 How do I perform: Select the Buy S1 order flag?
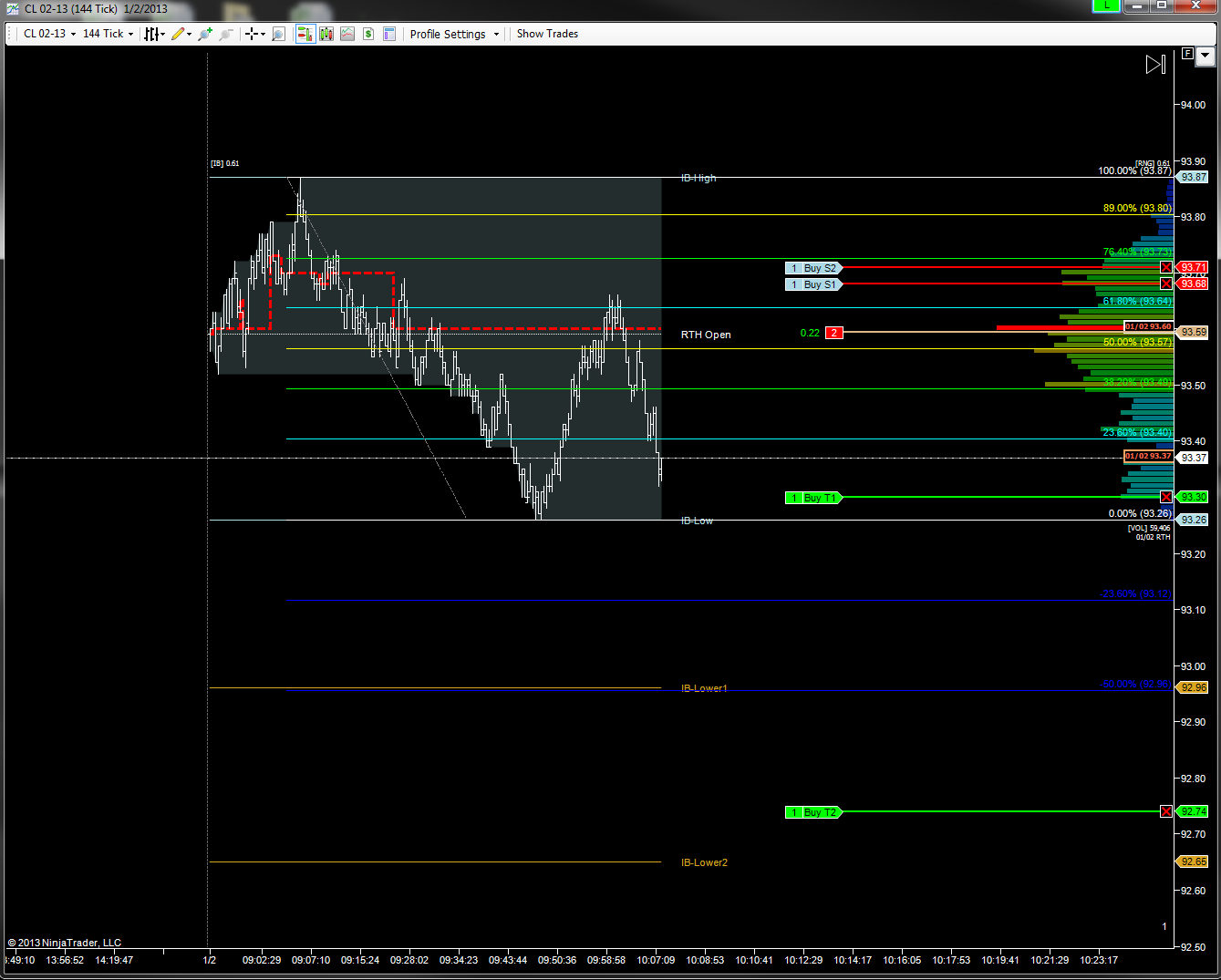(813, 284)
